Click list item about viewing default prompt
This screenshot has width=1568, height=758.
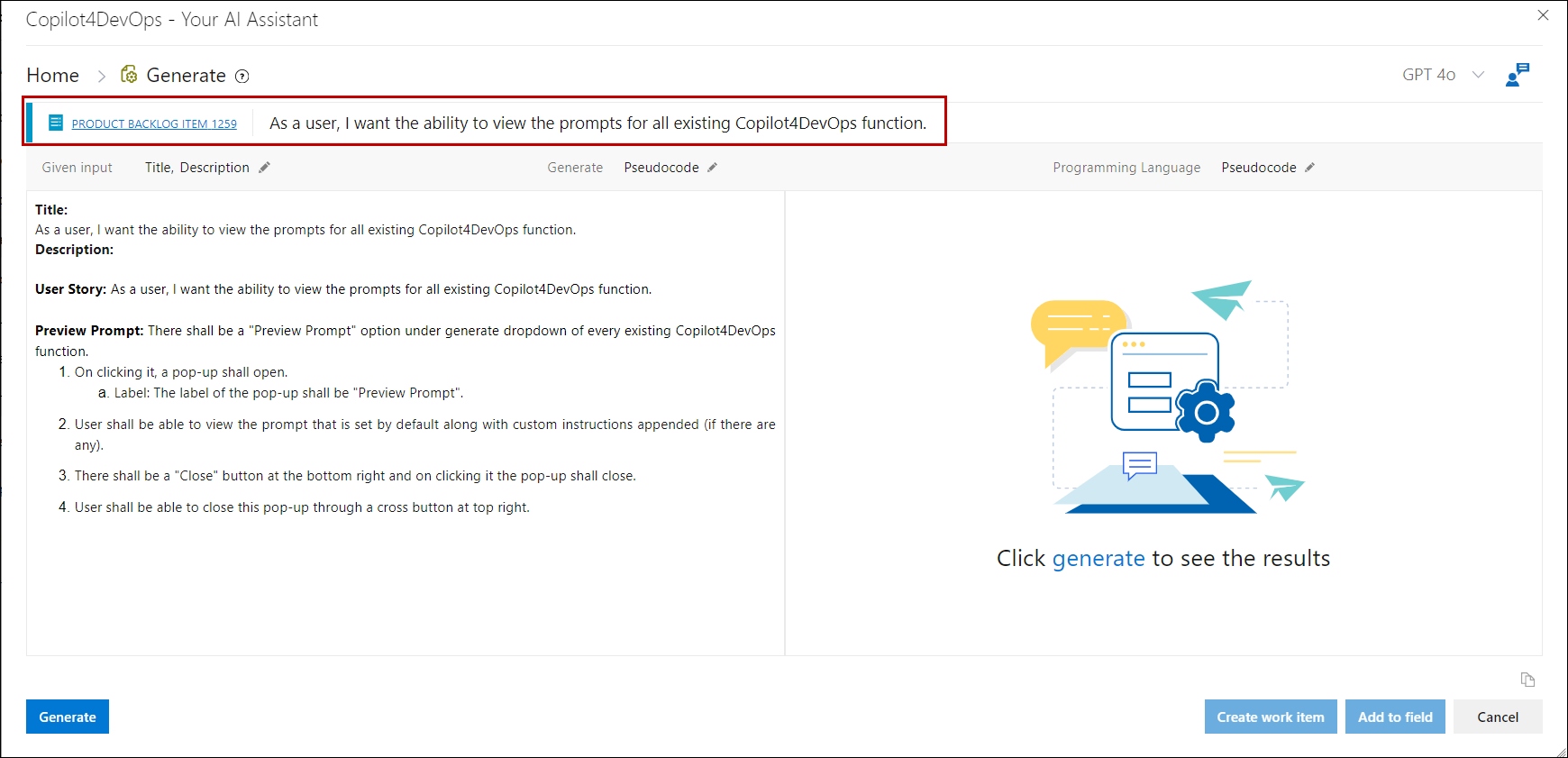click(x=424, y=434)
